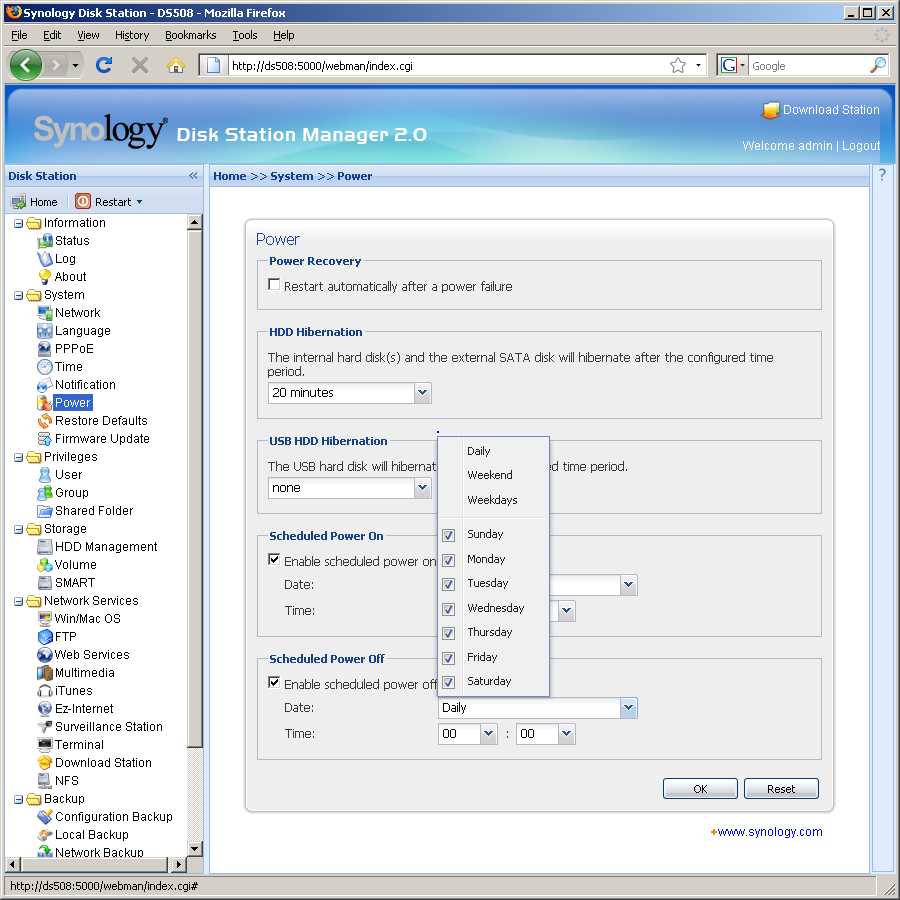Open the help question mark icon

tap(882, 175)
